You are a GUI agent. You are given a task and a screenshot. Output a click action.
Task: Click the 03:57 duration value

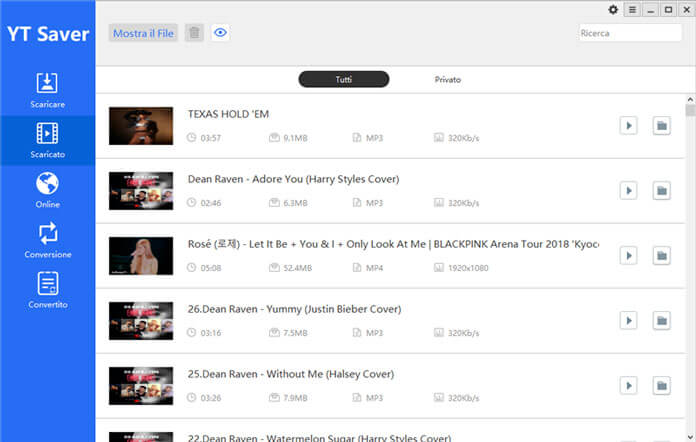210,138
